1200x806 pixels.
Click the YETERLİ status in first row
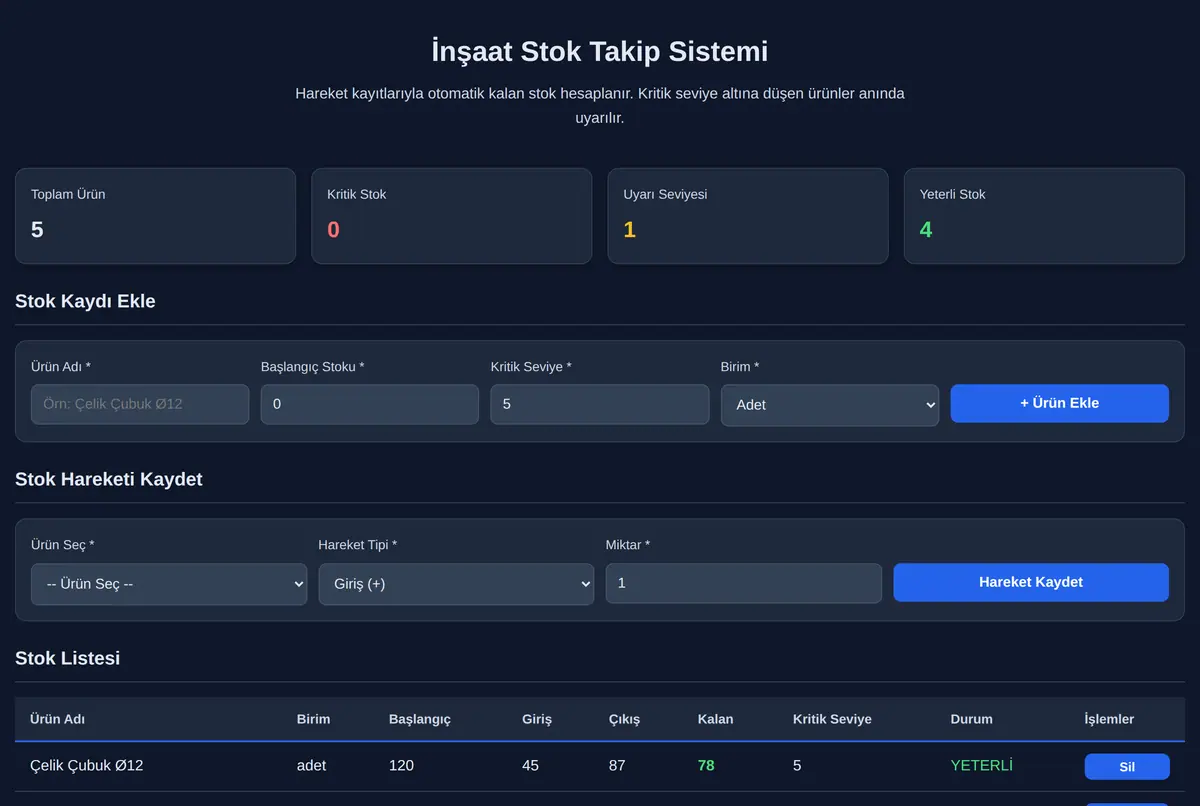click(x=982, y=766)
